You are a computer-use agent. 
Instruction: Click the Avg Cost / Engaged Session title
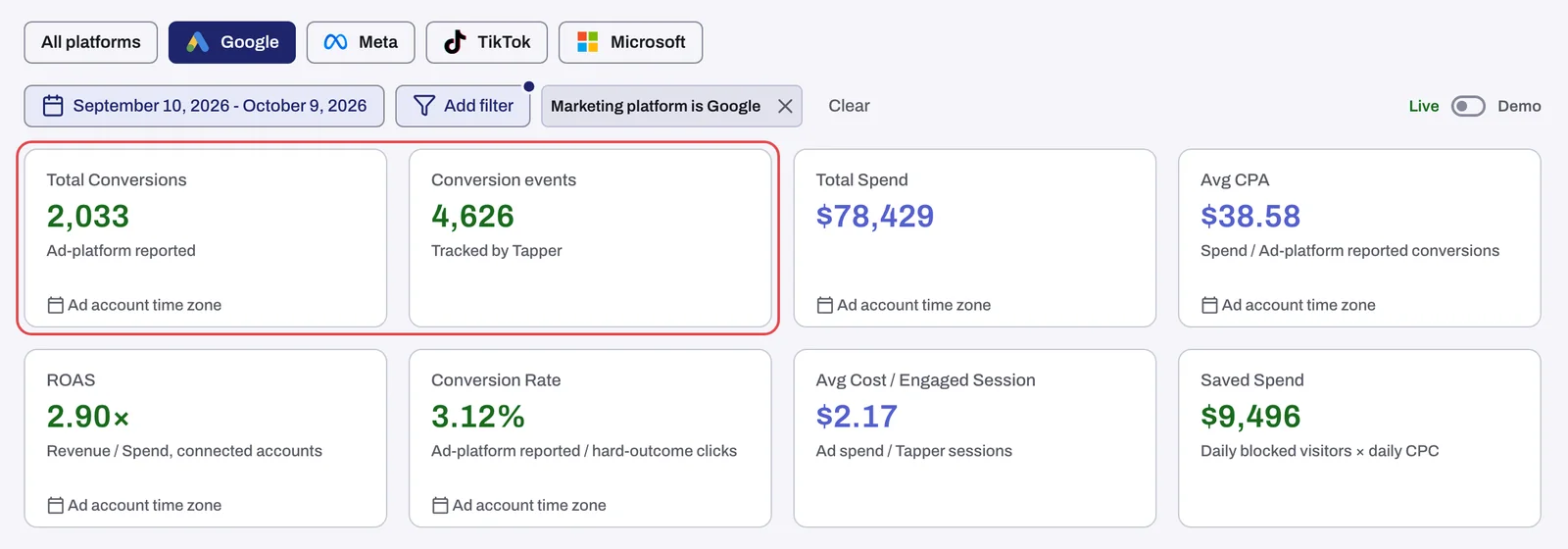(x=925, y=380)
